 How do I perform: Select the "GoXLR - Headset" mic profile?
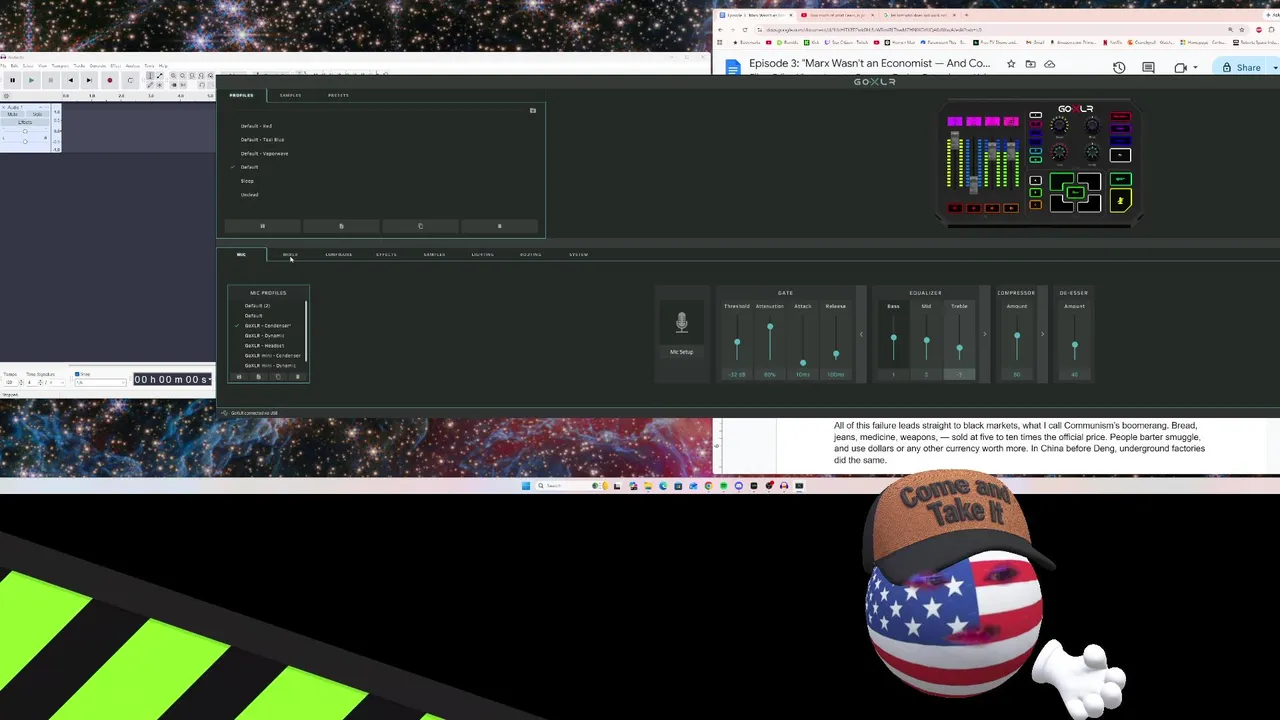[x=264, y=345]
